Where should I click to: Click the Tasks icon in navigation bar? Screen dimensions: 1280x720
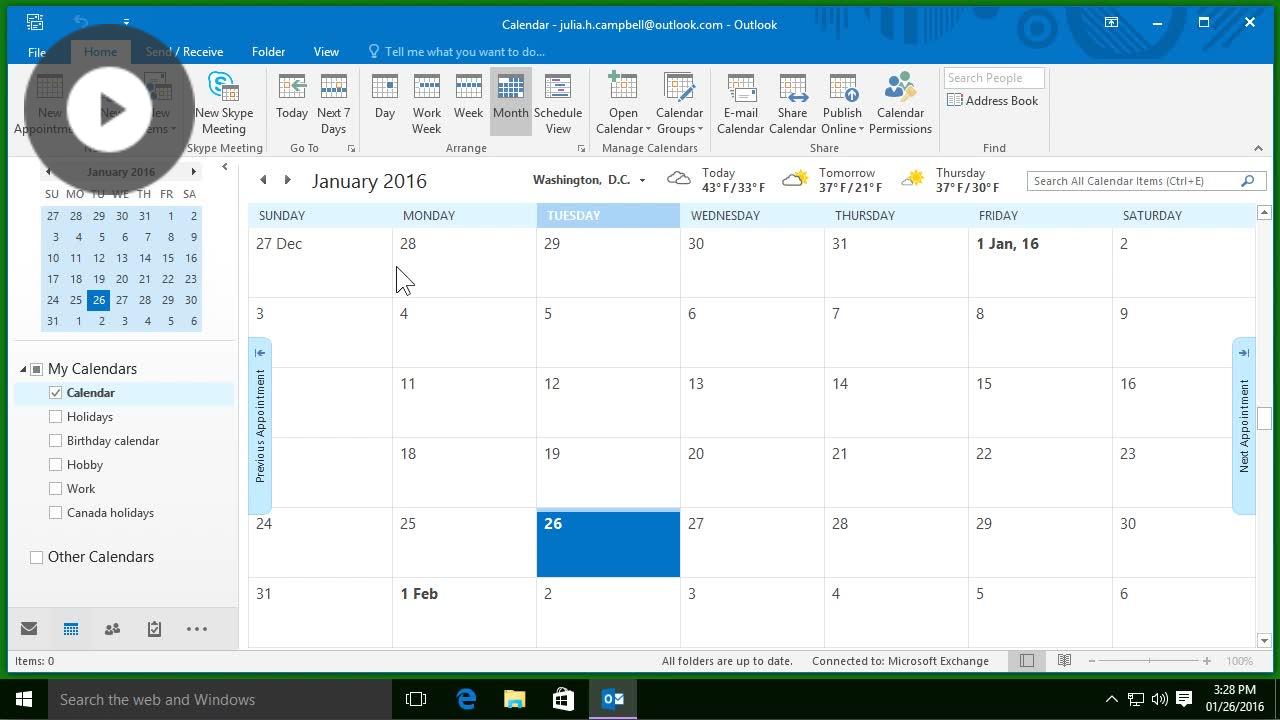154,628
